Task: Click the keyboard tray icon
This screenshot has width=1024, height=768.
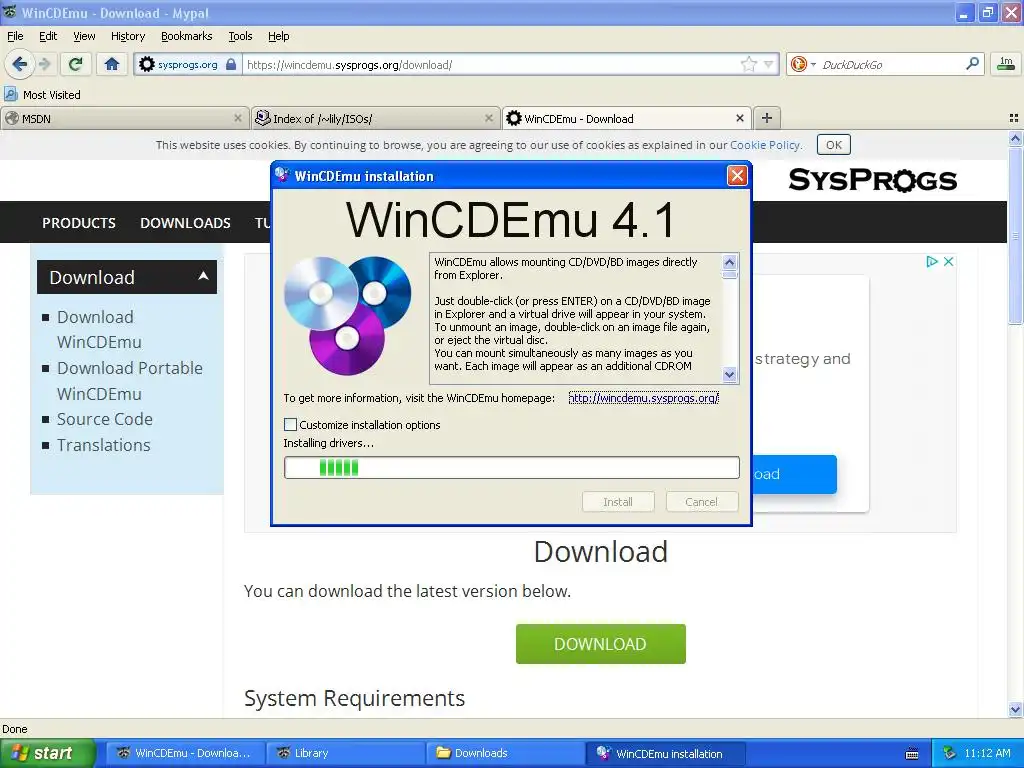Action: 912,754
